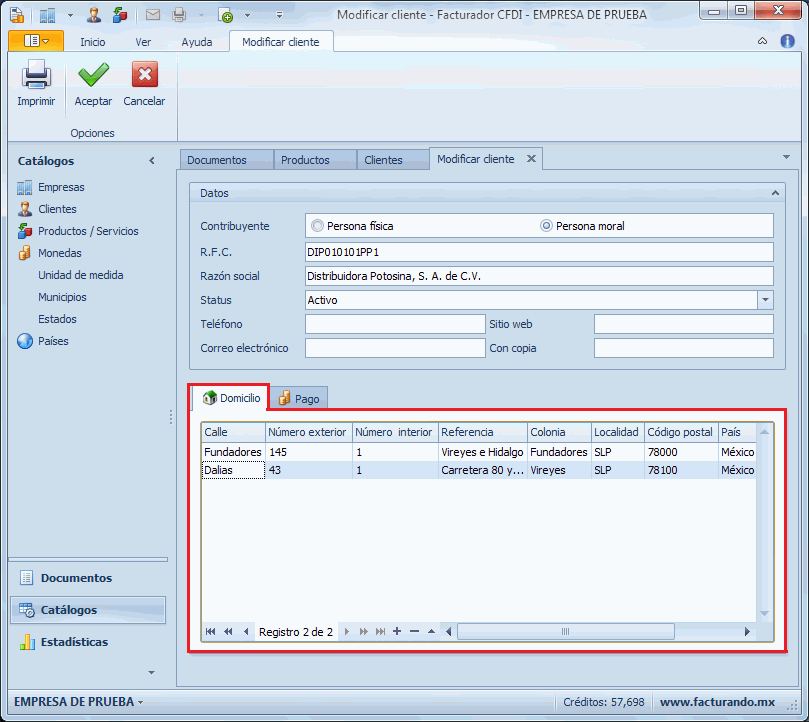Viewport: 809px width, 722px height.
Task: Open the Ayuda ribbon tab
Action: coord(196,42)
